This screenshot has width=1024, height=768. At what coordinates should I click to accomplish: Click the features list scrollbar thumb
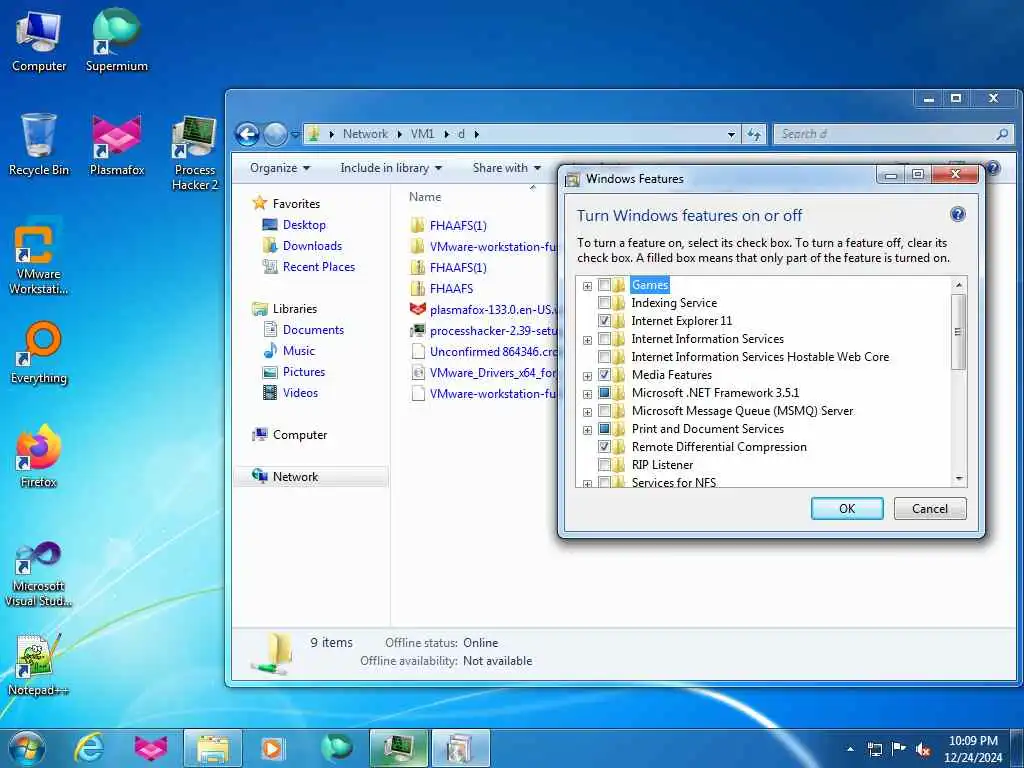958,332
